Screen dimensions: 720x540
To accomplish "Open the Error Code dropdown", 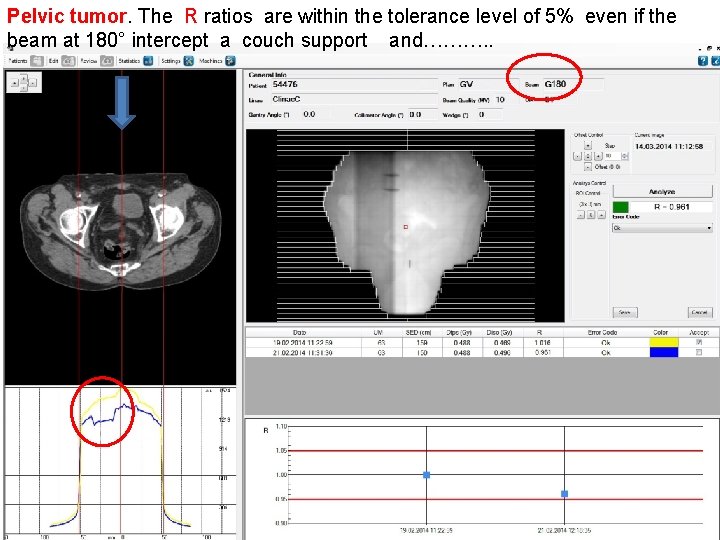I will click(x=662, y=228).
